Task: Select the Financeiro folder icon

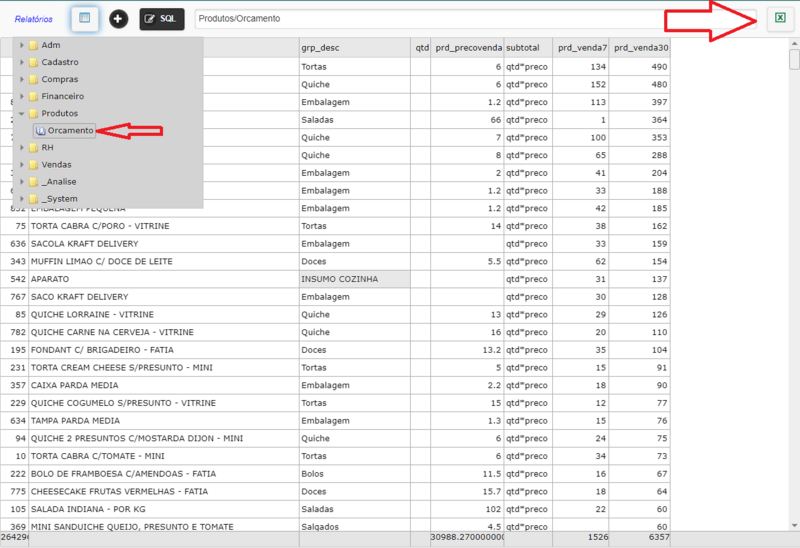Action: [x=34, y=96]
